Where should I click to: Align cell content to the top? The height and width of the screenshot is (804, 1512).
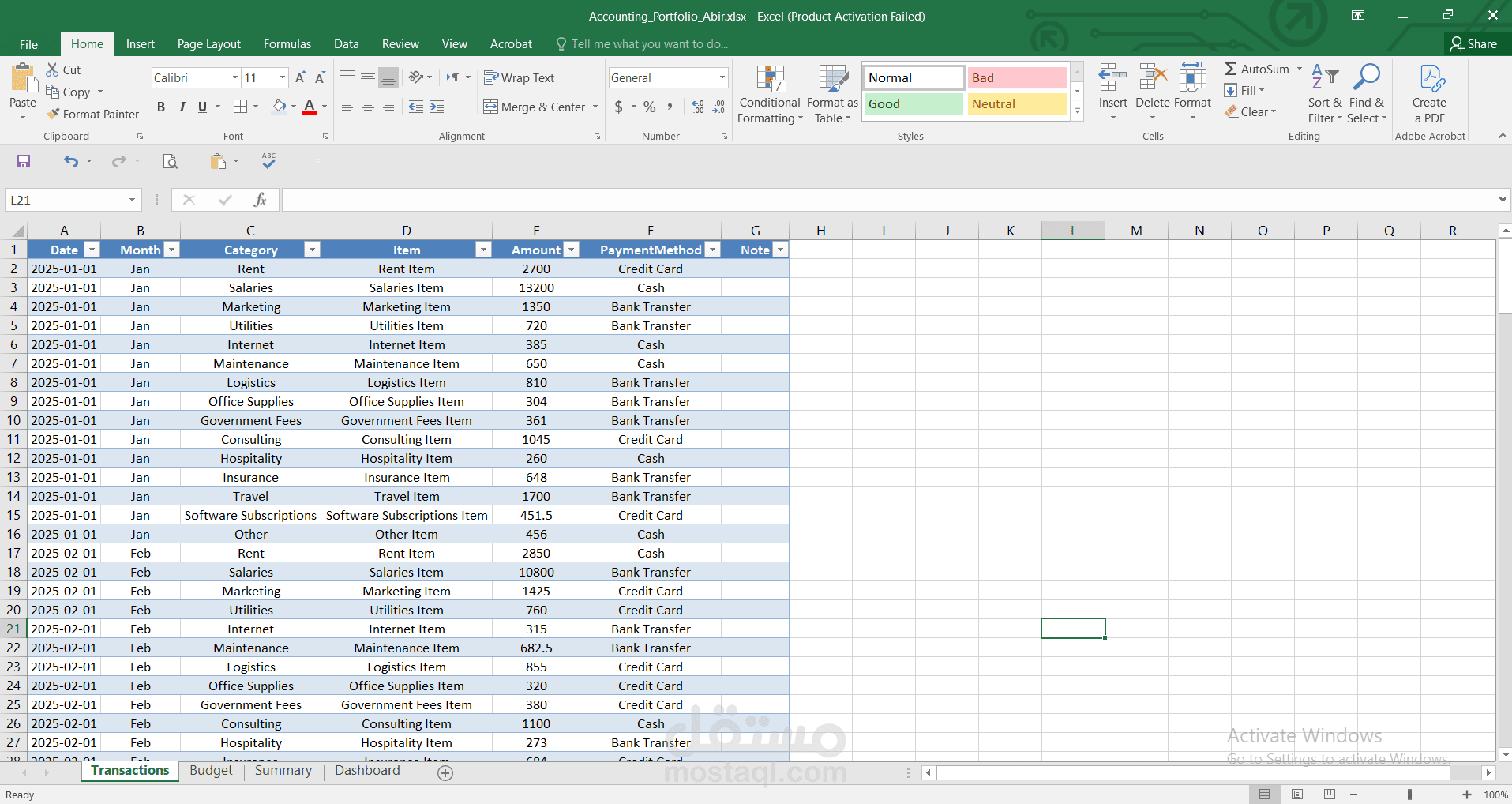click(347, 77)
